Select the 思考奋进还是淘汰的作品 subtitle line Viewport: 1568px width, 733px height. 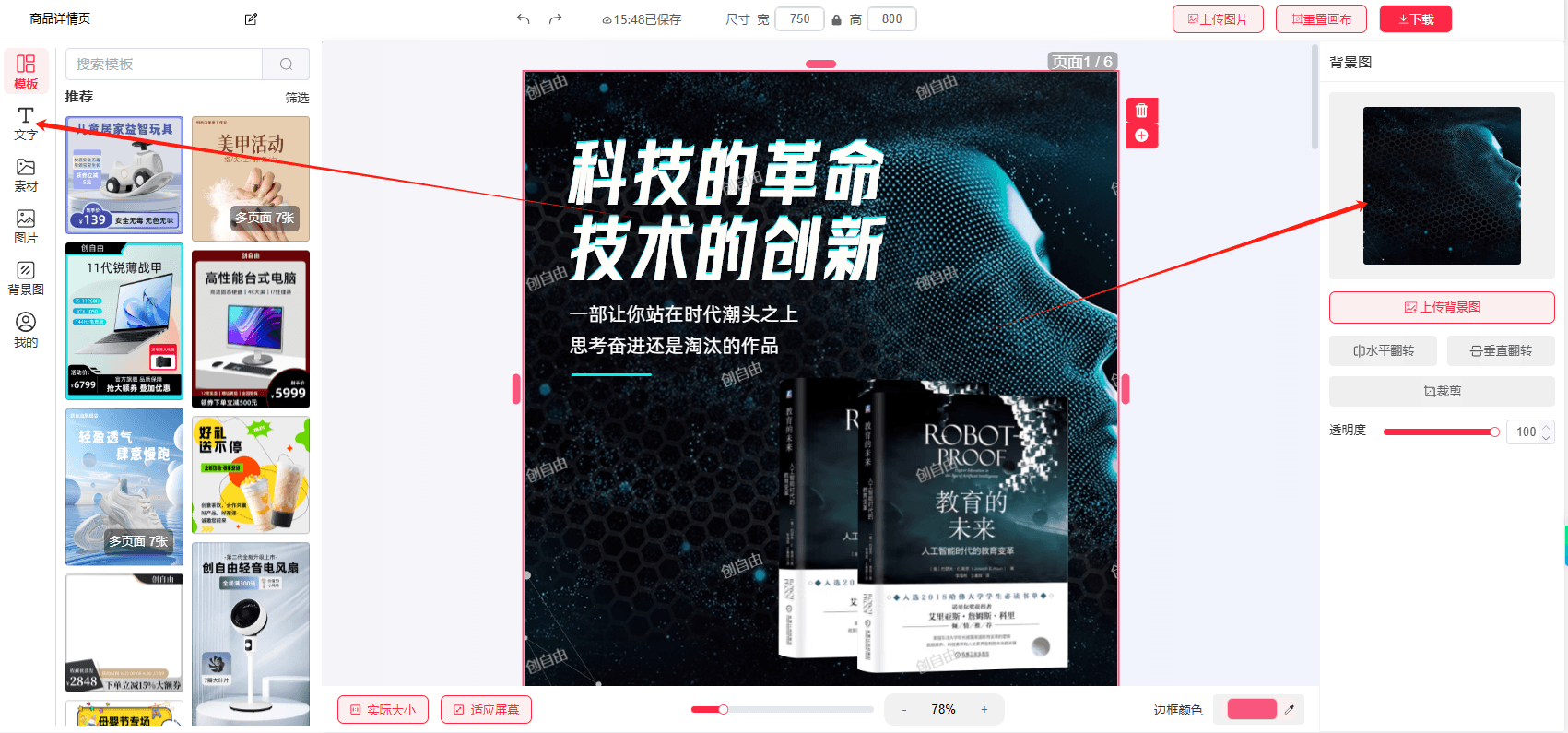click(x=674, y=346)
